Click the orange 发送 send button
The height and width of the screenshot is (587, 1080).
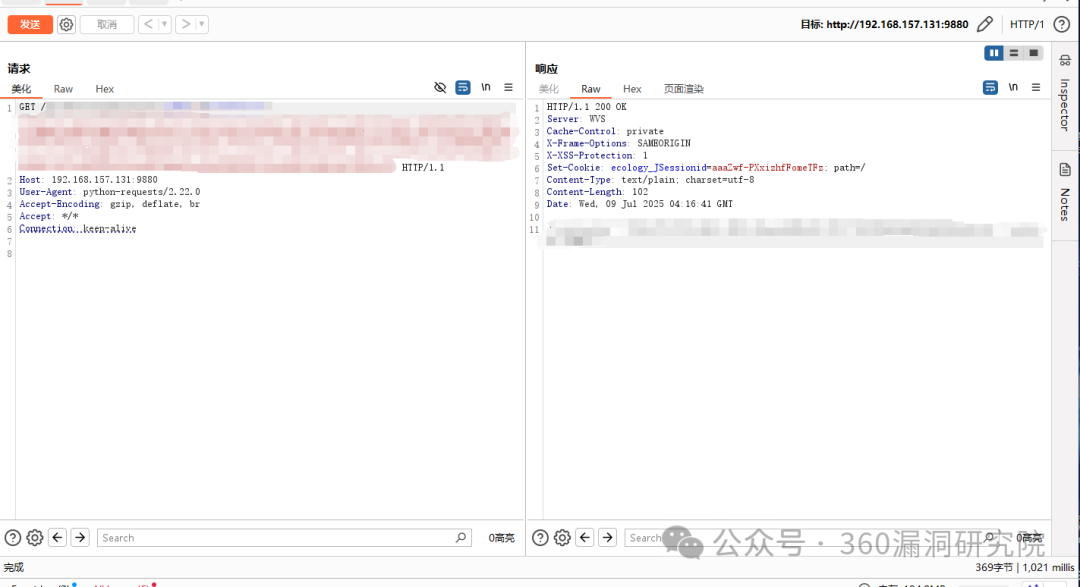pos(30,24)
